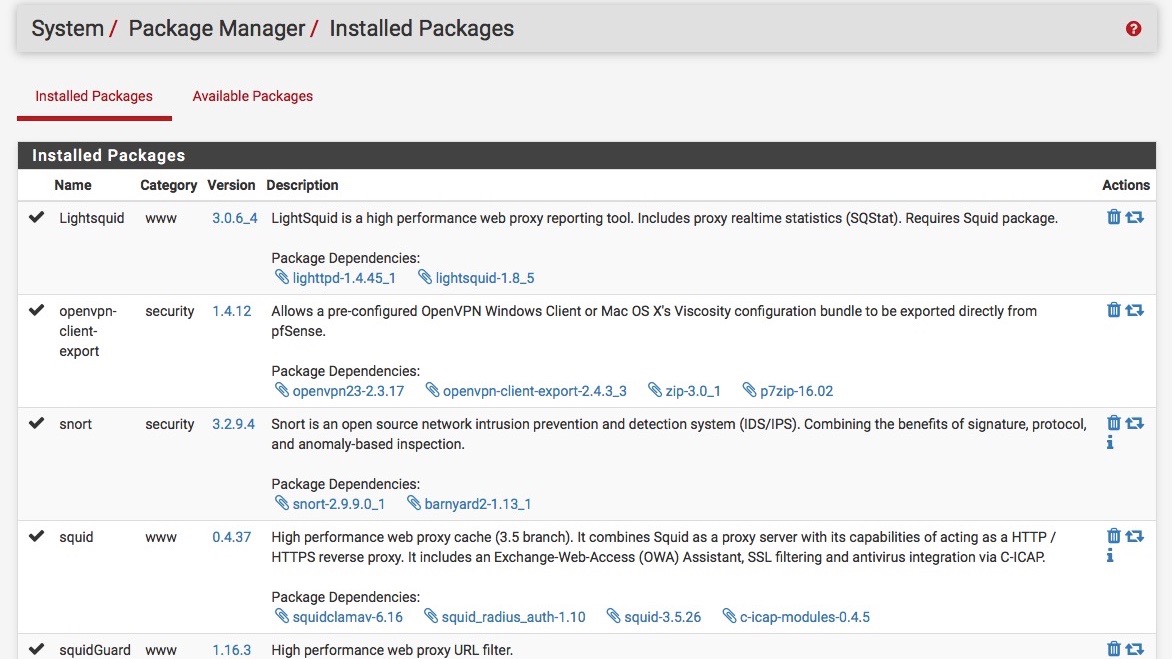Open the openvpn23-2.3.17 dependency link
The width and height of the screenshot is (1172, 659).
pos(348,391)
